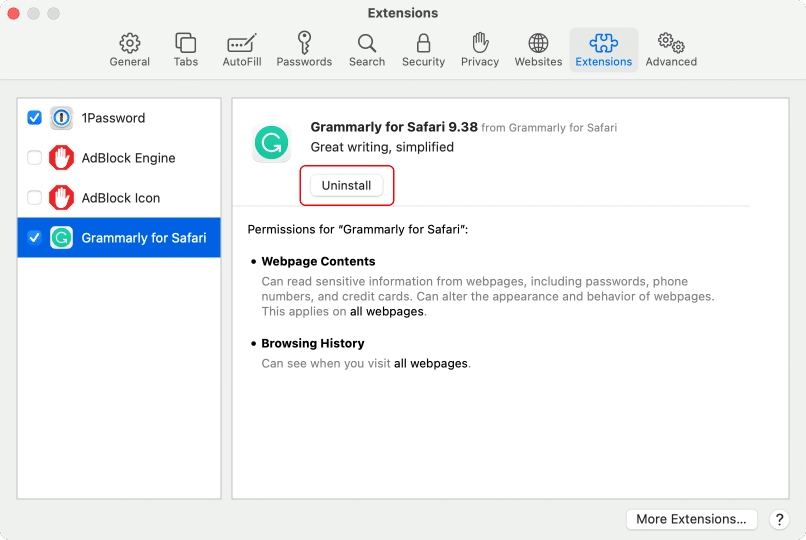Open the Security padlock icon

coord(424,43)
